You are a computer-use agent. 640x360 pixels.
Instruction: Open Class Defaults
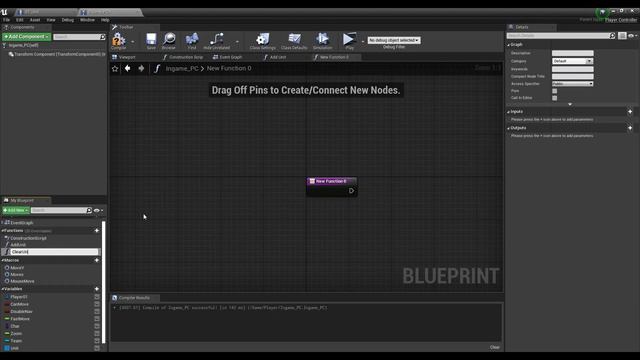[294, 40]
